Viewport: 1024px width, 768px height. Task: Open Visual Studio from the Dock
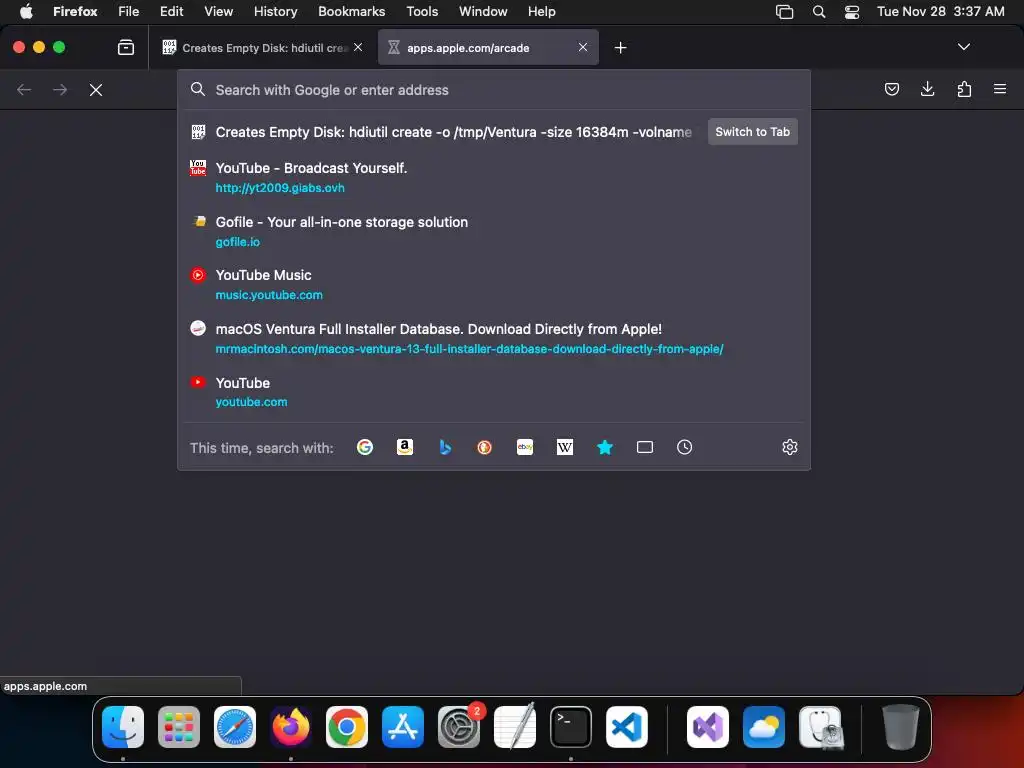click(x=708, y=727)
